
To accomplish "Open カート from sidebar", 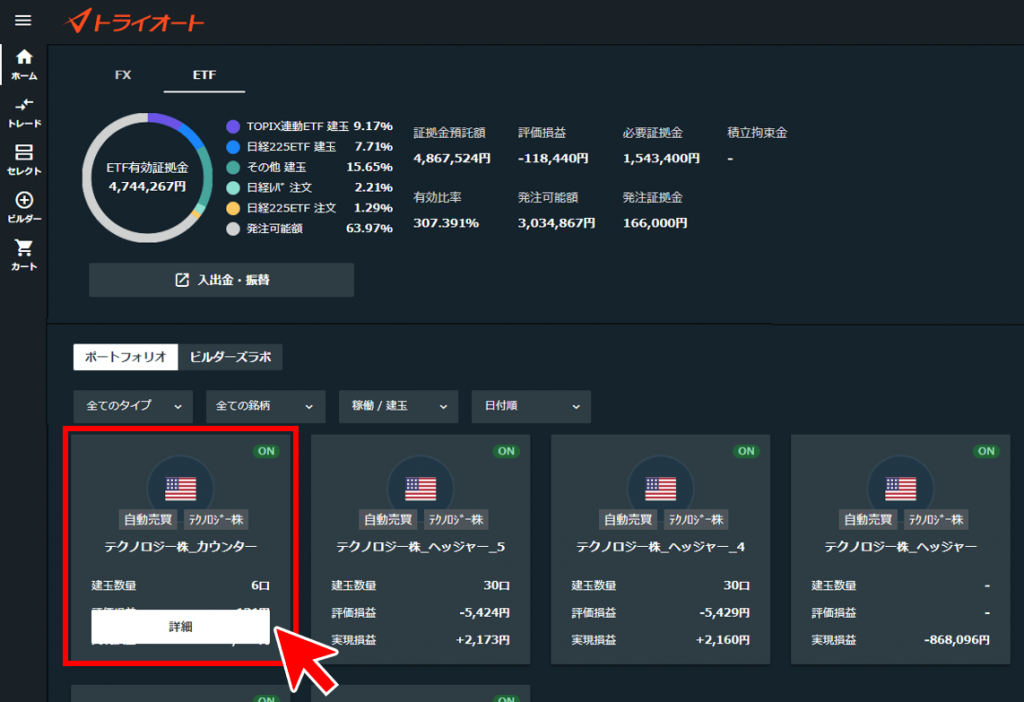I will (x=24, y=255).
